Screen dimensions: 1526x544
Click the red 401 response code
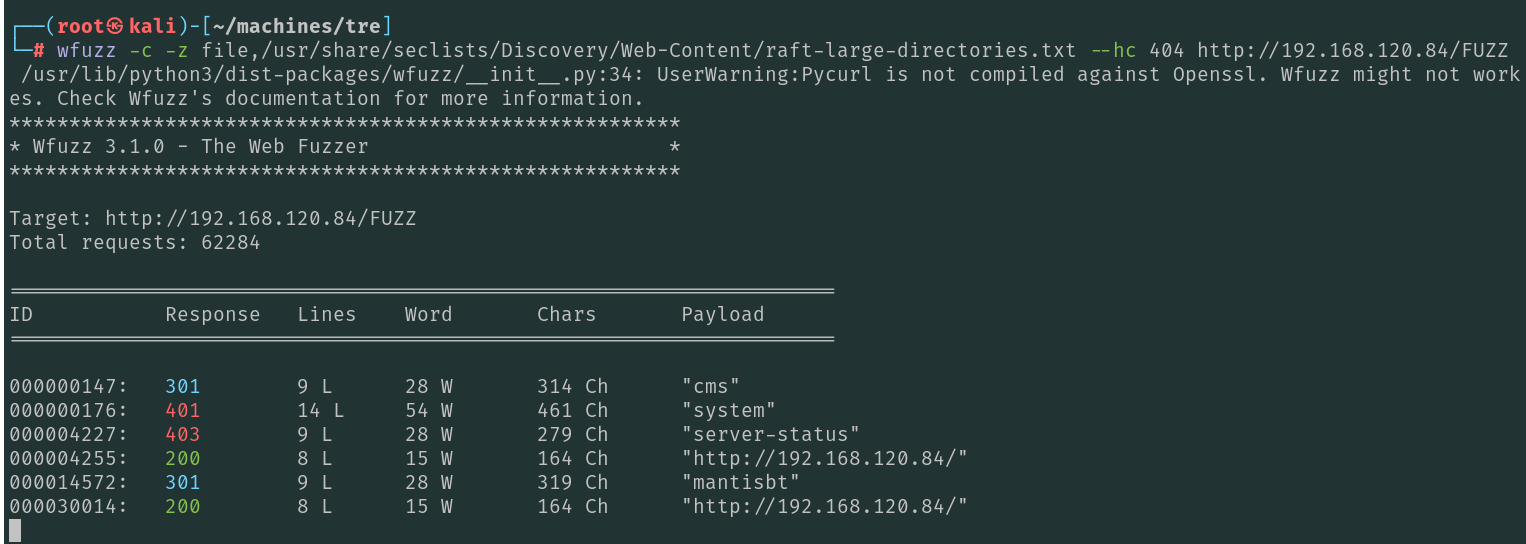(183, 411)
